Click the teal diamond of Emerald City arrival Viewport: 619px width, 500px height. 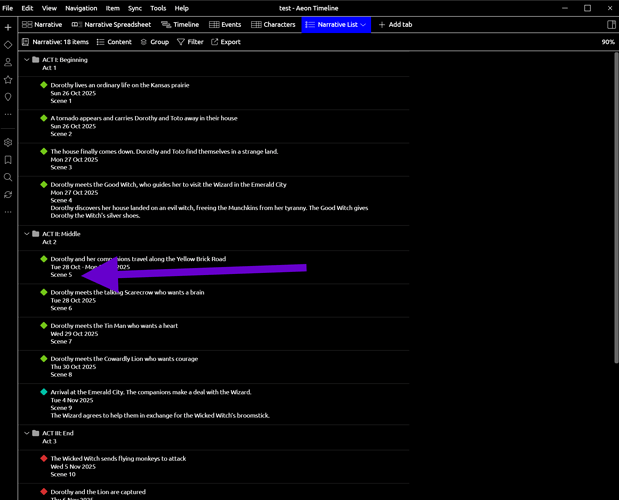click(44, 392)
